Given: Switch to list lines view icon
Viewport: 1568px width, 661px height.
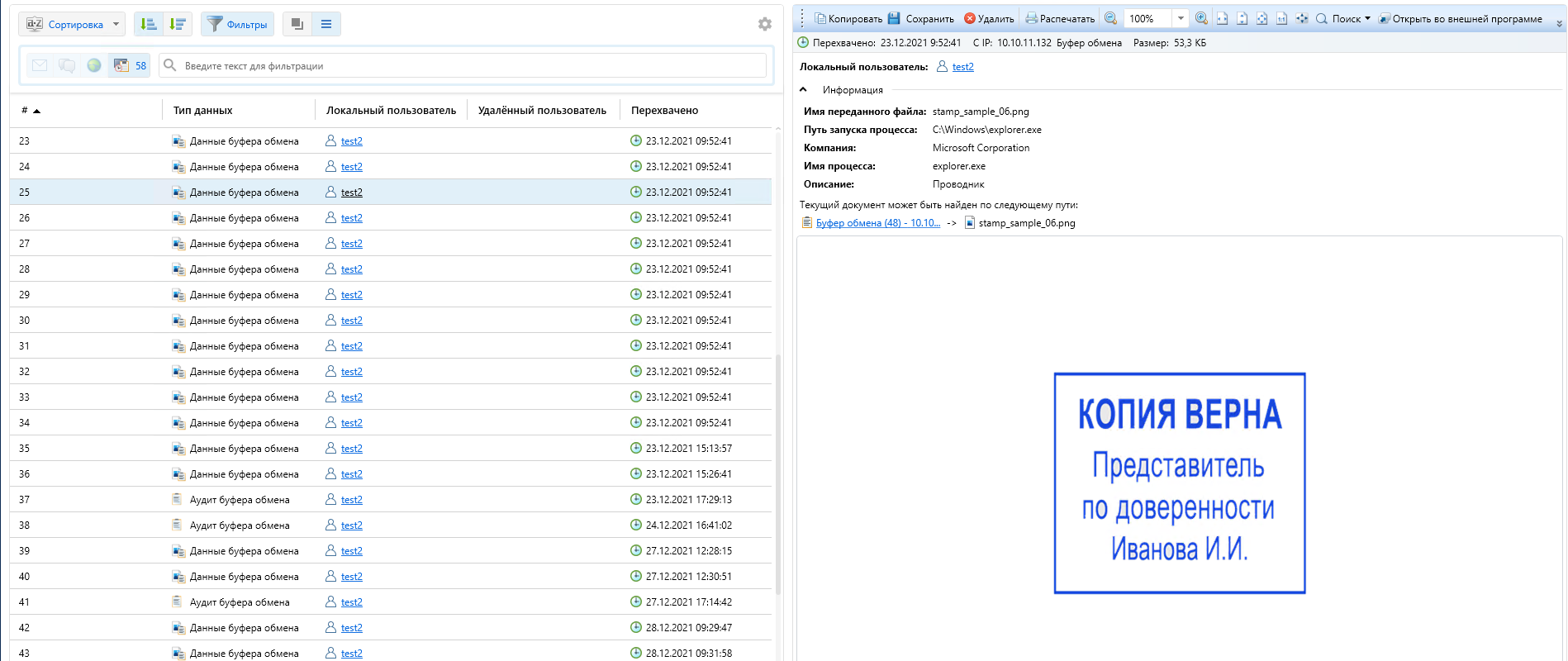Looking at the screenshot, I should click(x=326, y=24).
